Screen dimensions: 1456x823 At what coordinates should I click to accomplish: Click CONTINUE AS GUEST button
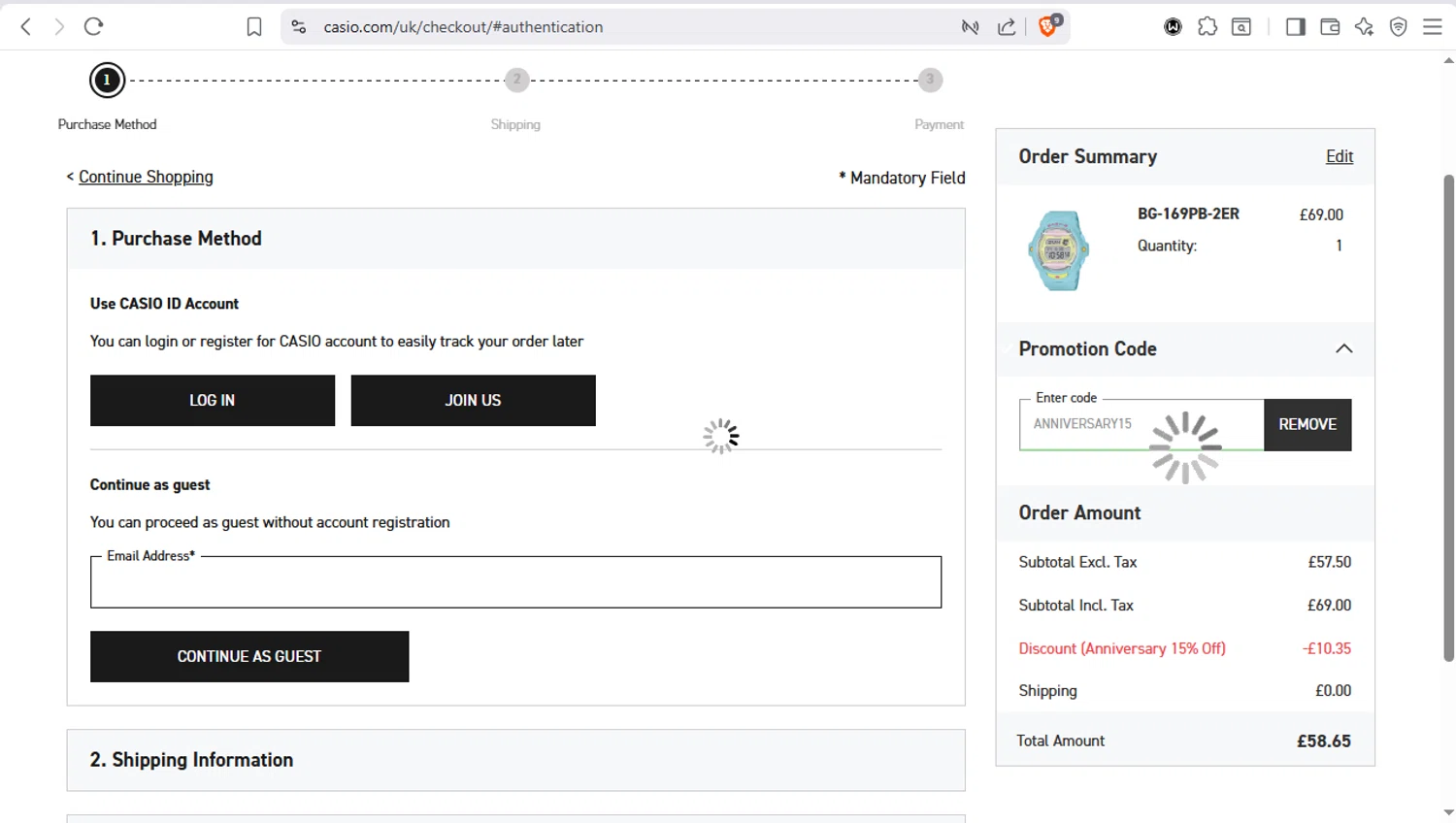tap(249, 657)
